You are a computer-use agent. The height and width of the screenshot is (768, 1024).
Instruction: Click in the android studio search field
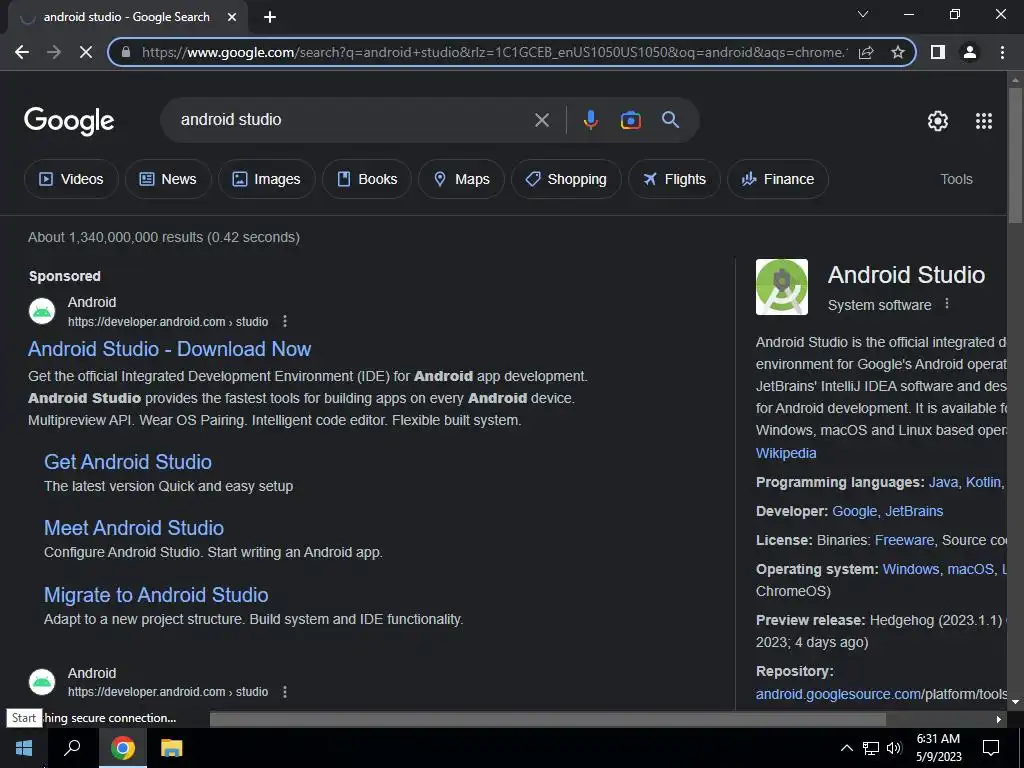(x=353, y=120)
